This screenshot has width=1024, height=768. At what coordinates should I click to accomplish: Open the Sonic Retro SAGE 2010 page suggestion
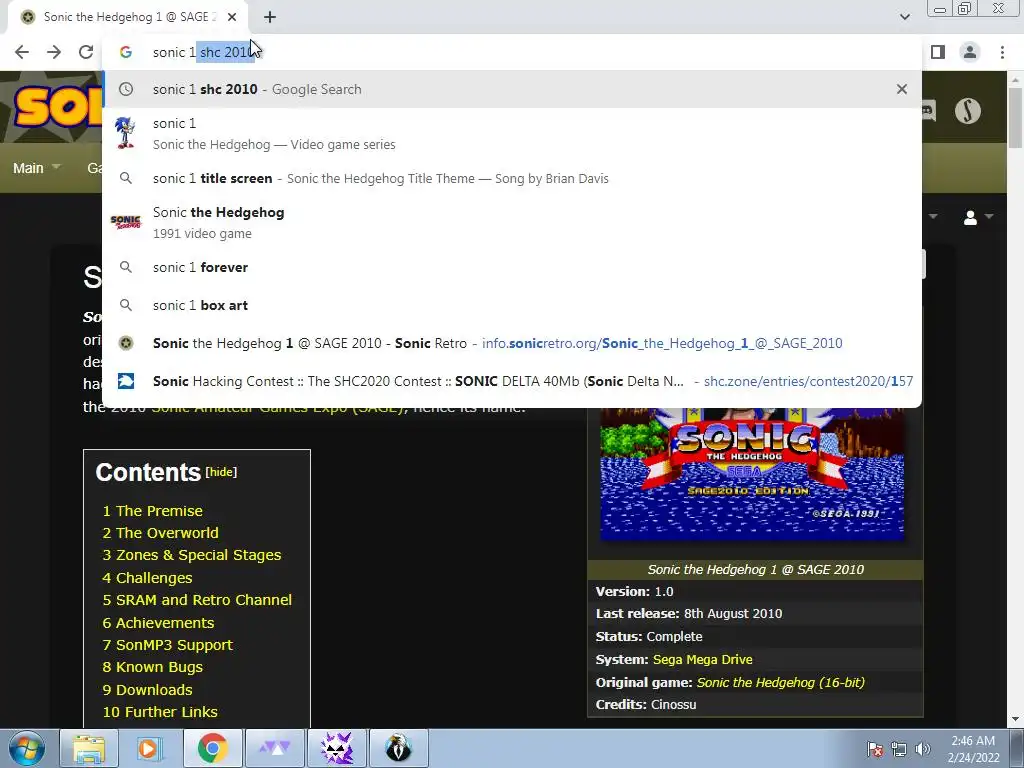click(512, 343)
